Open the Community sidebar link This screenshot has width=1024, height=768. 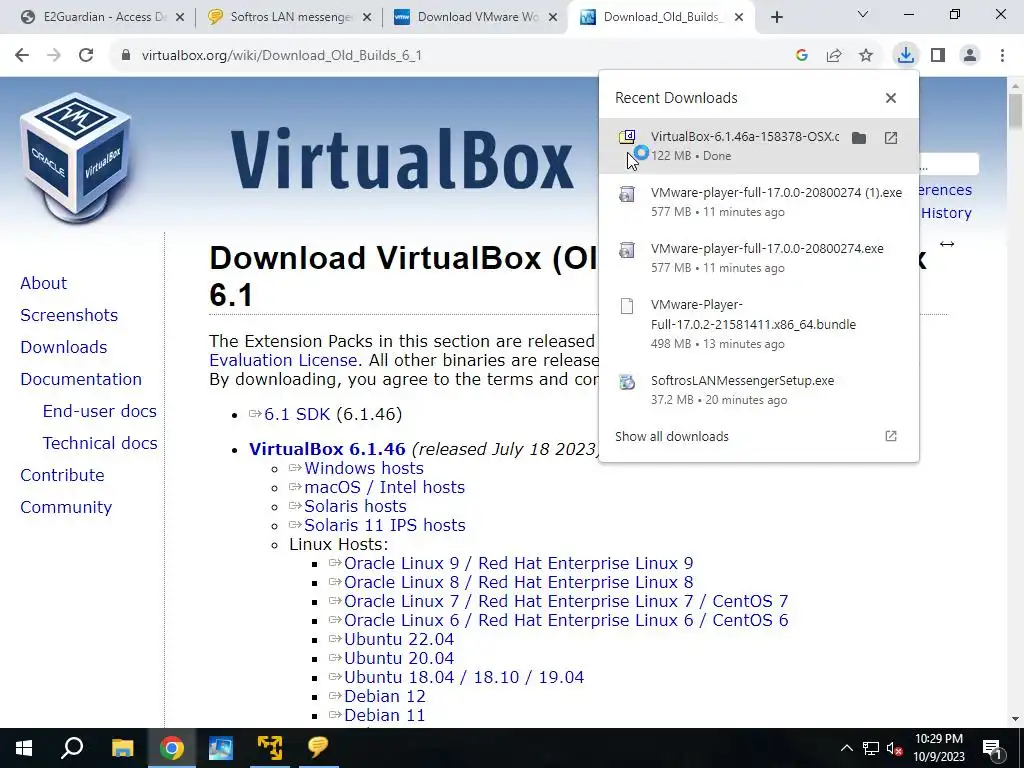66,507
